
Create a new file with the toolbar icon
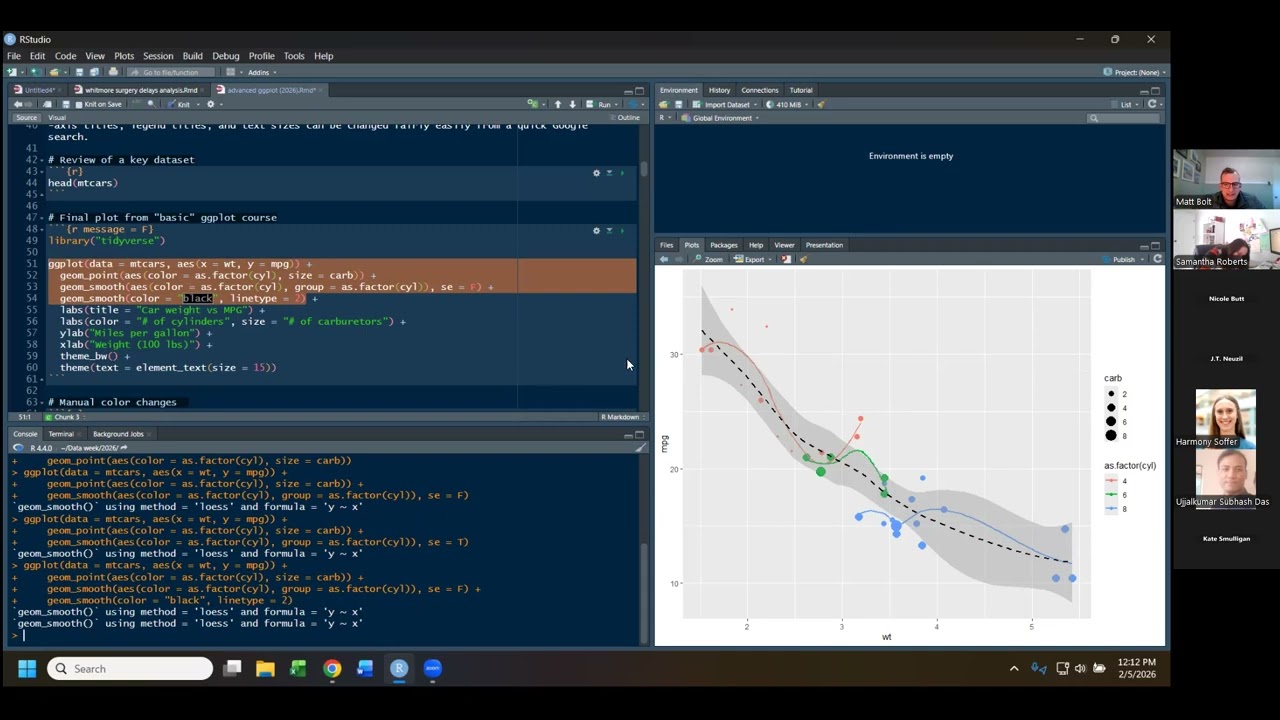(11, 72)
